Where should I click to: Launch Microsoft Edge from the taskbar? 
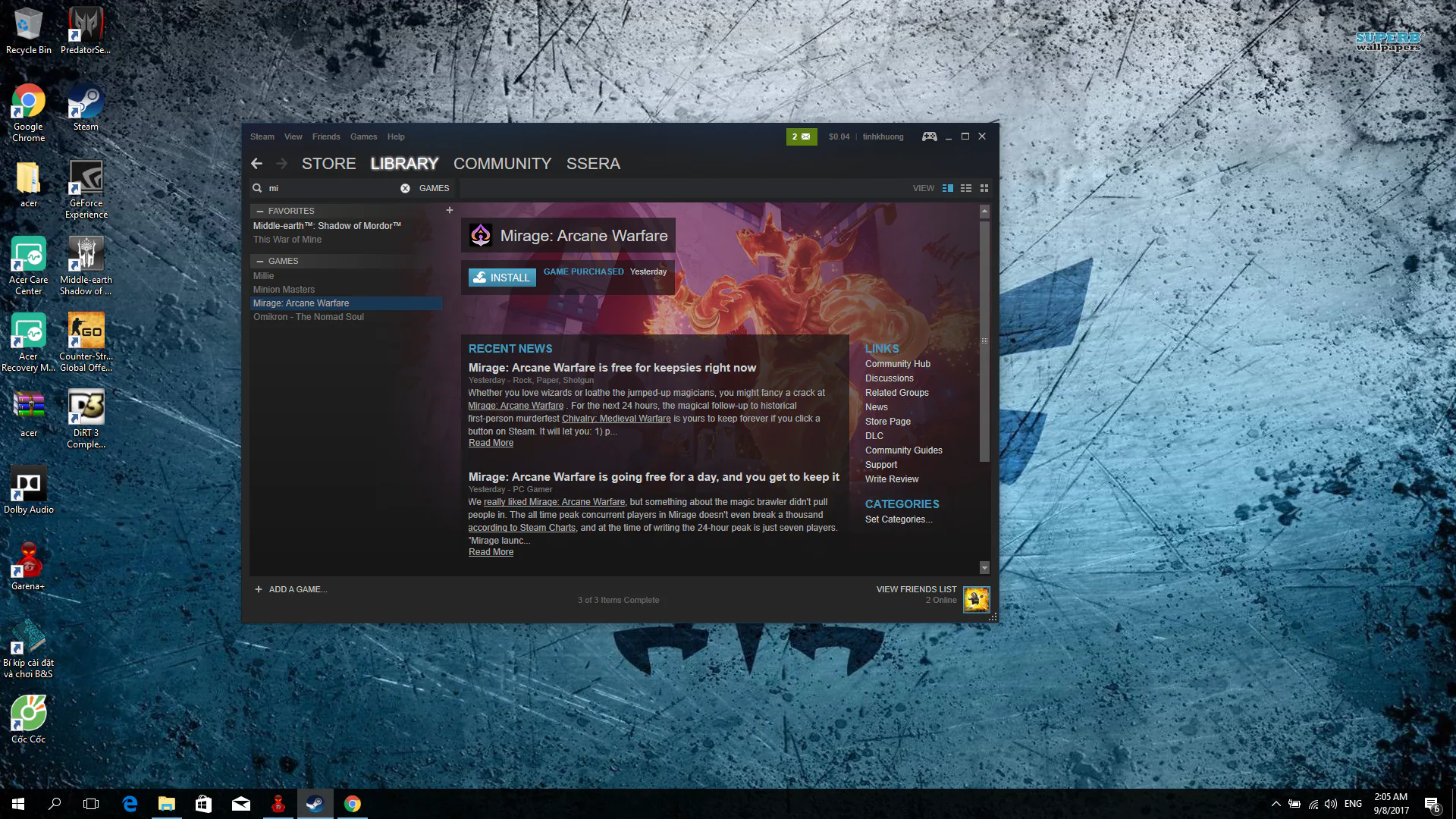(x=130, y=804)
